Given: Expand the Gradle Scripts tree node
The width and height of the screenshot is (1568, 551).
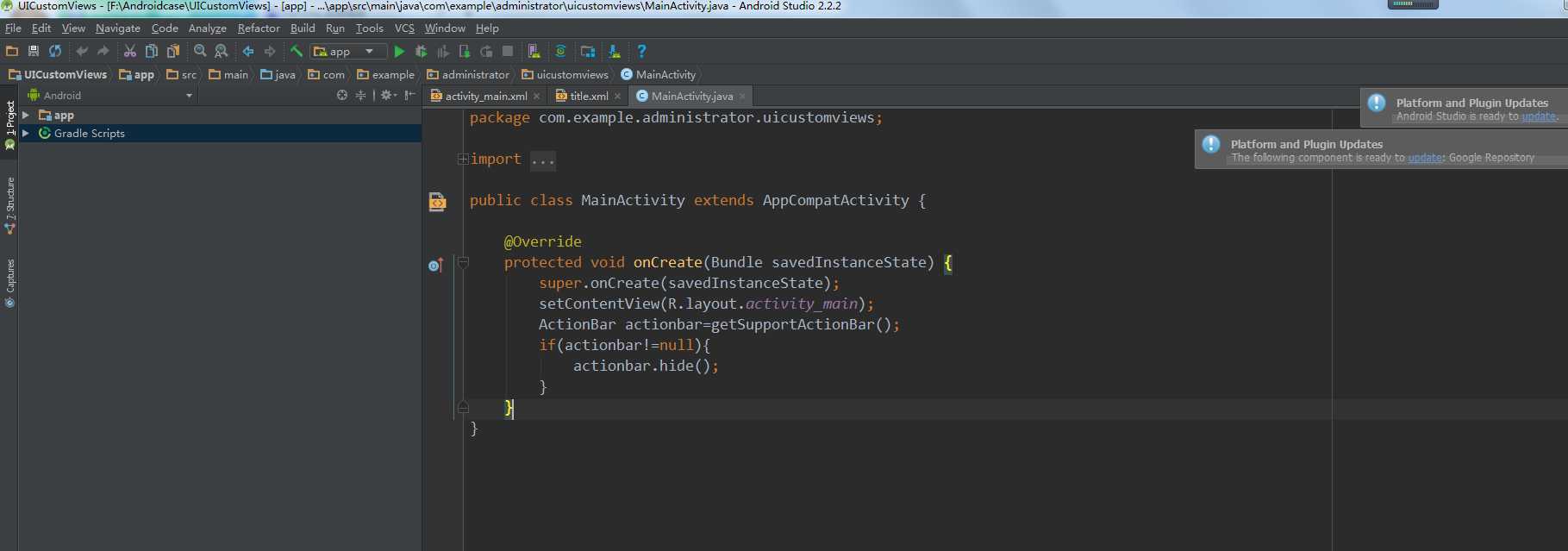Looking at the screenshot, I should pos(26,133).
